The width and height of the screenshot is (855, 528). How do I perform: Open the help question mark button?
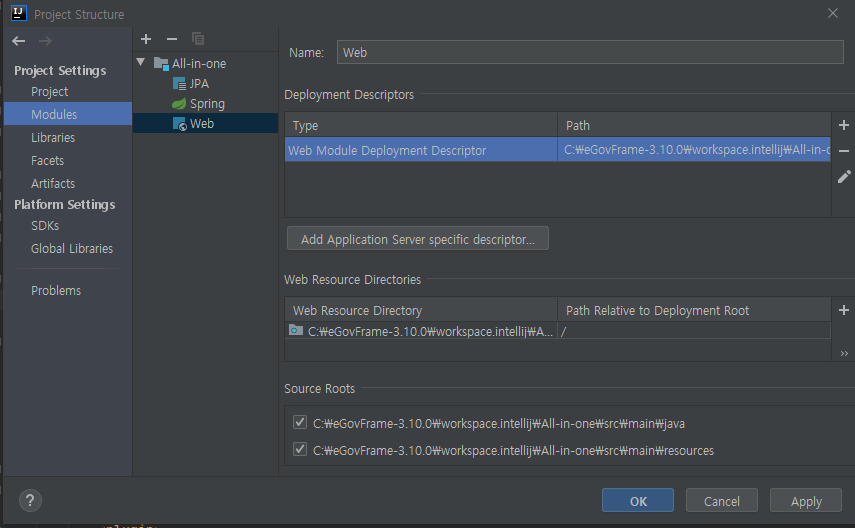pos(31,501)
